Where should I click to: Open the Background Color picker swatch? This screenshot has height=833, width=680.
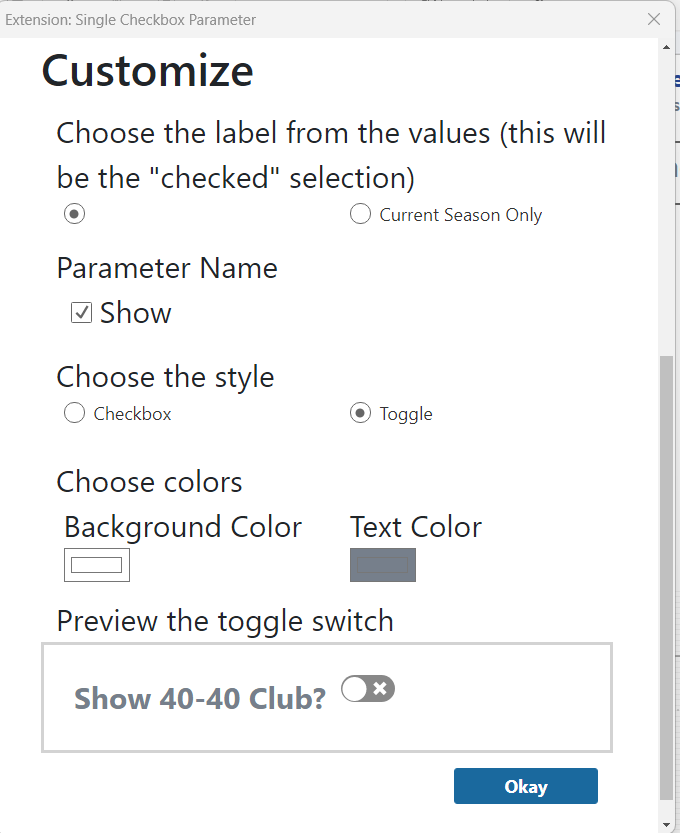[x=97, y=565]
